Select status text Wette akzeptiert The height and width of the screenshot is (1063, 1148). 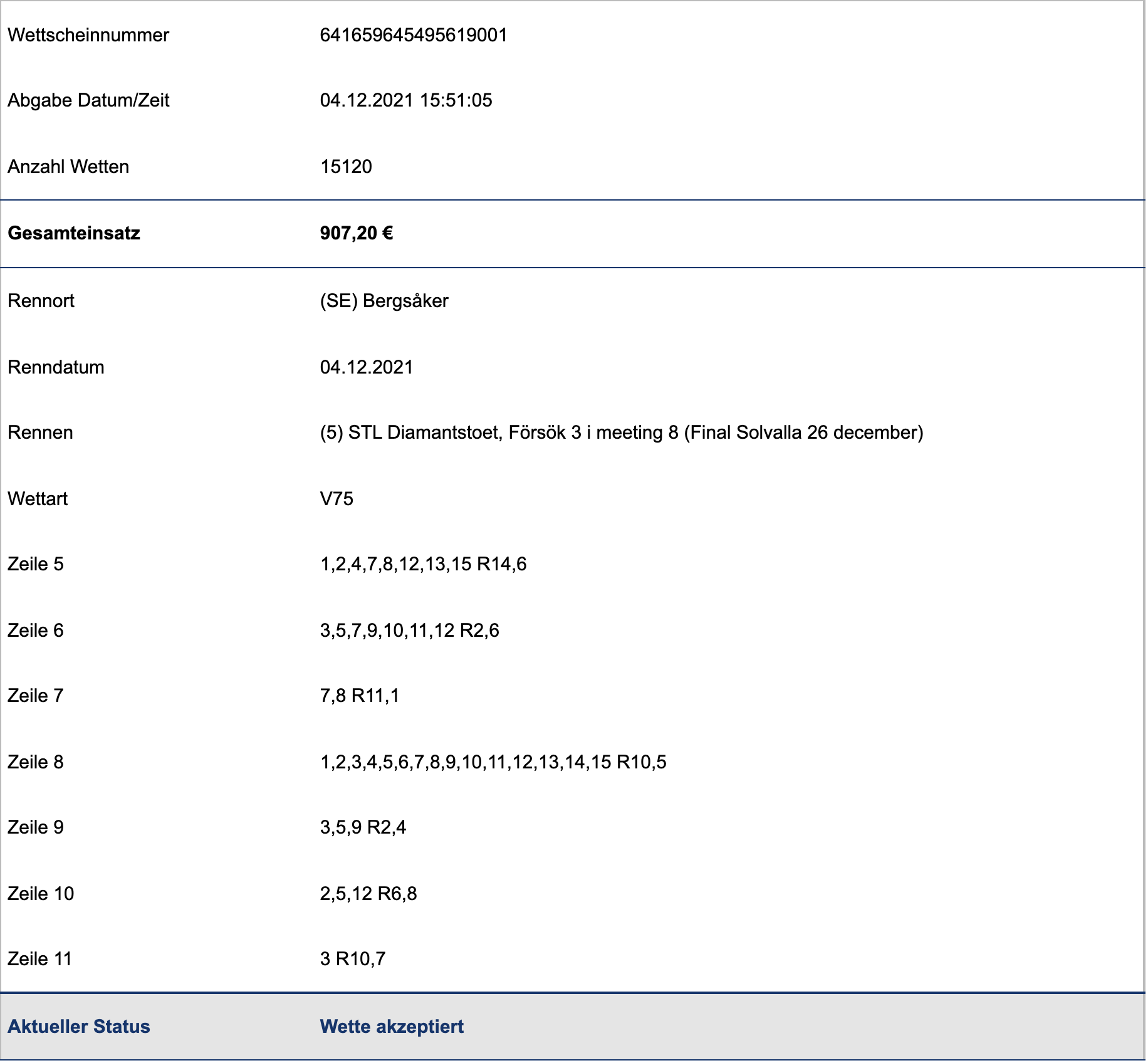[392, 1027]
